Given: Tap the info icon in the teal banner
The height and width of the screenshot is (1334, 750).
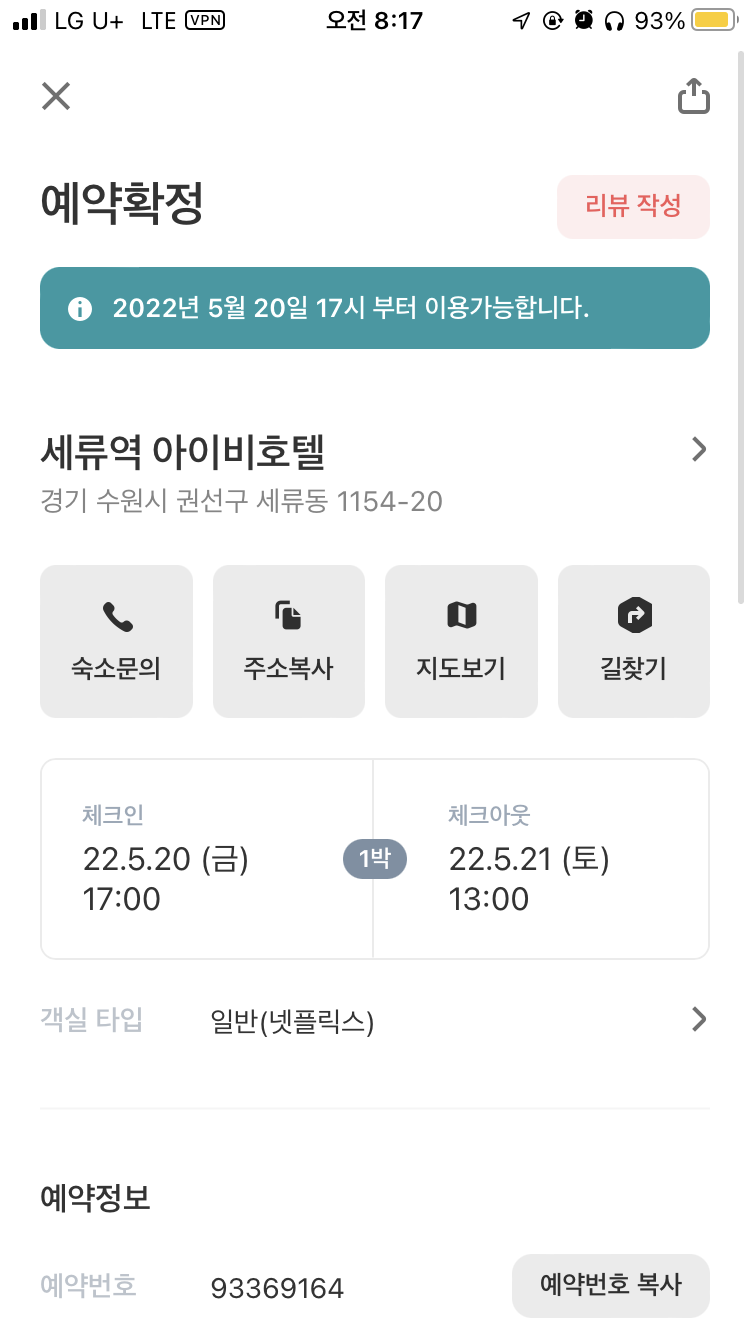Looking at the screenshot, I should (x=80, y=309).
